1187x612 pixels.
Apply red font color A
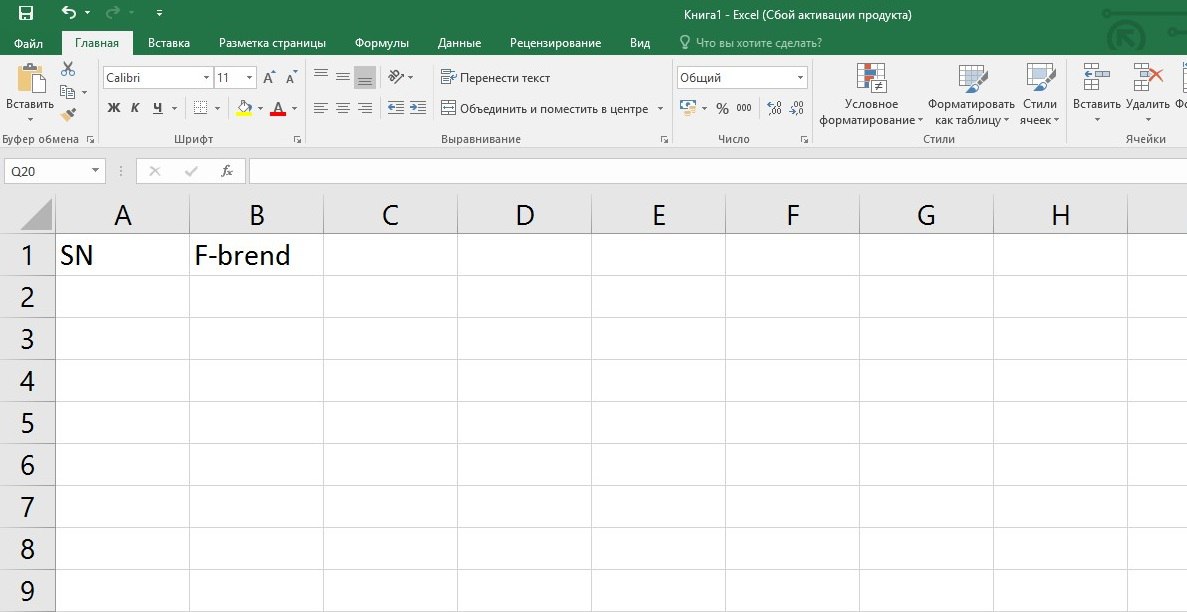tap(278, 108)
